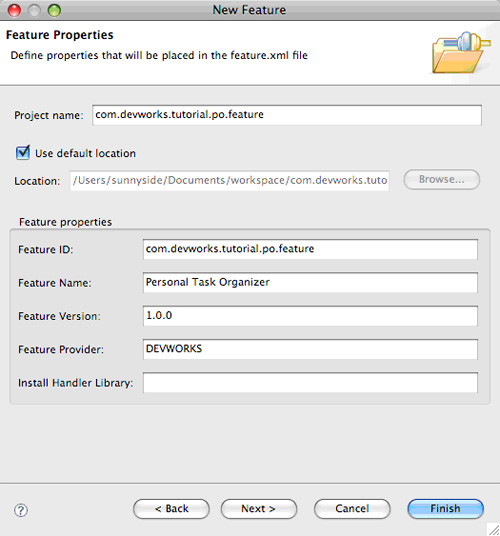Focus the Project name field
Screen dimensions: 500x536
287,115
